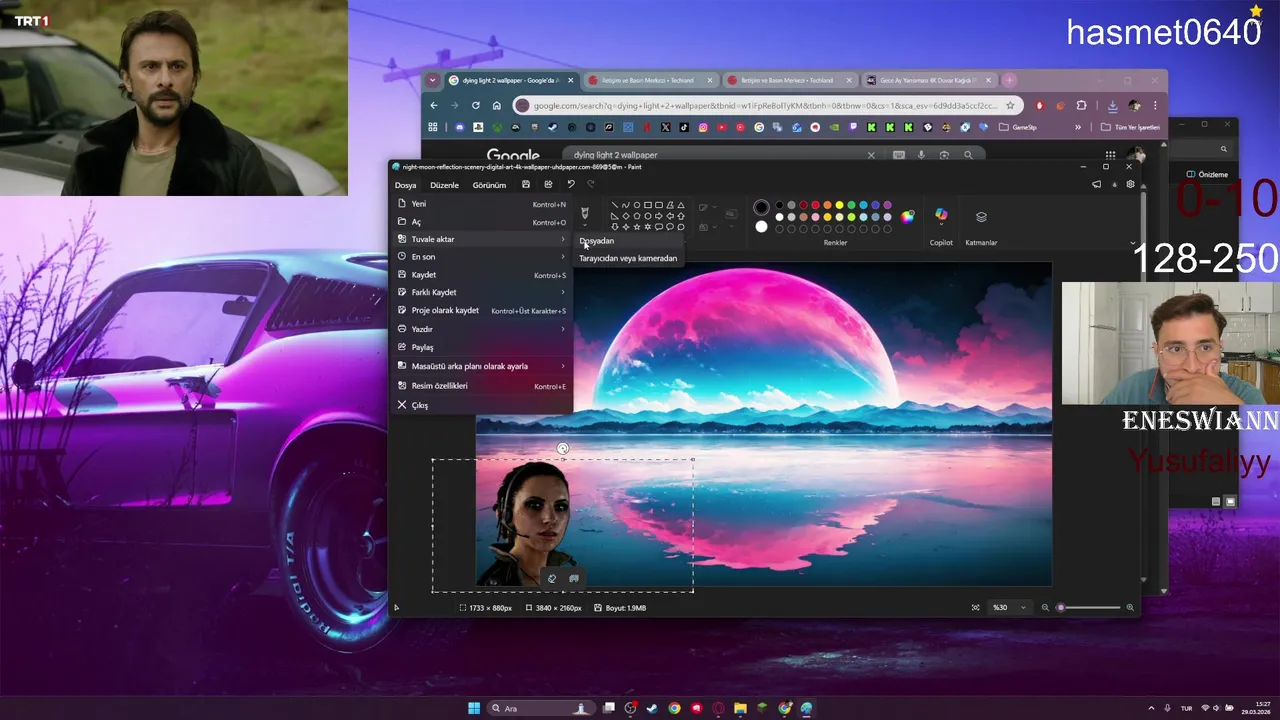This screenshot has width=1280, height=720.
Task: Select the oval shape in the shapes gallery
Action: pos(637,205)
